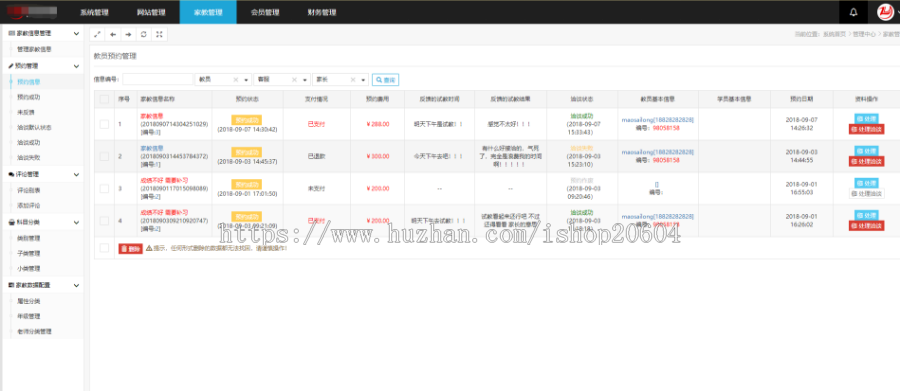900x392 pixels.
Task: Click the blue 处理 button in row 2
Action: click(867, 151)
